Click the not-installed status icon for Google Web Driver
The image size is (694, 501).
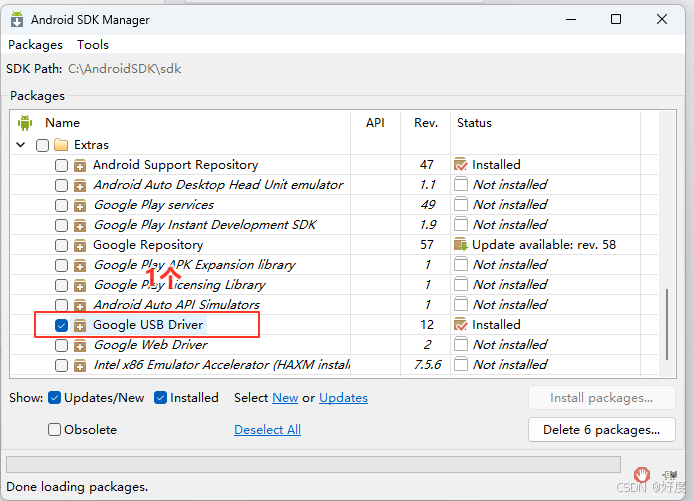(461, 344)
